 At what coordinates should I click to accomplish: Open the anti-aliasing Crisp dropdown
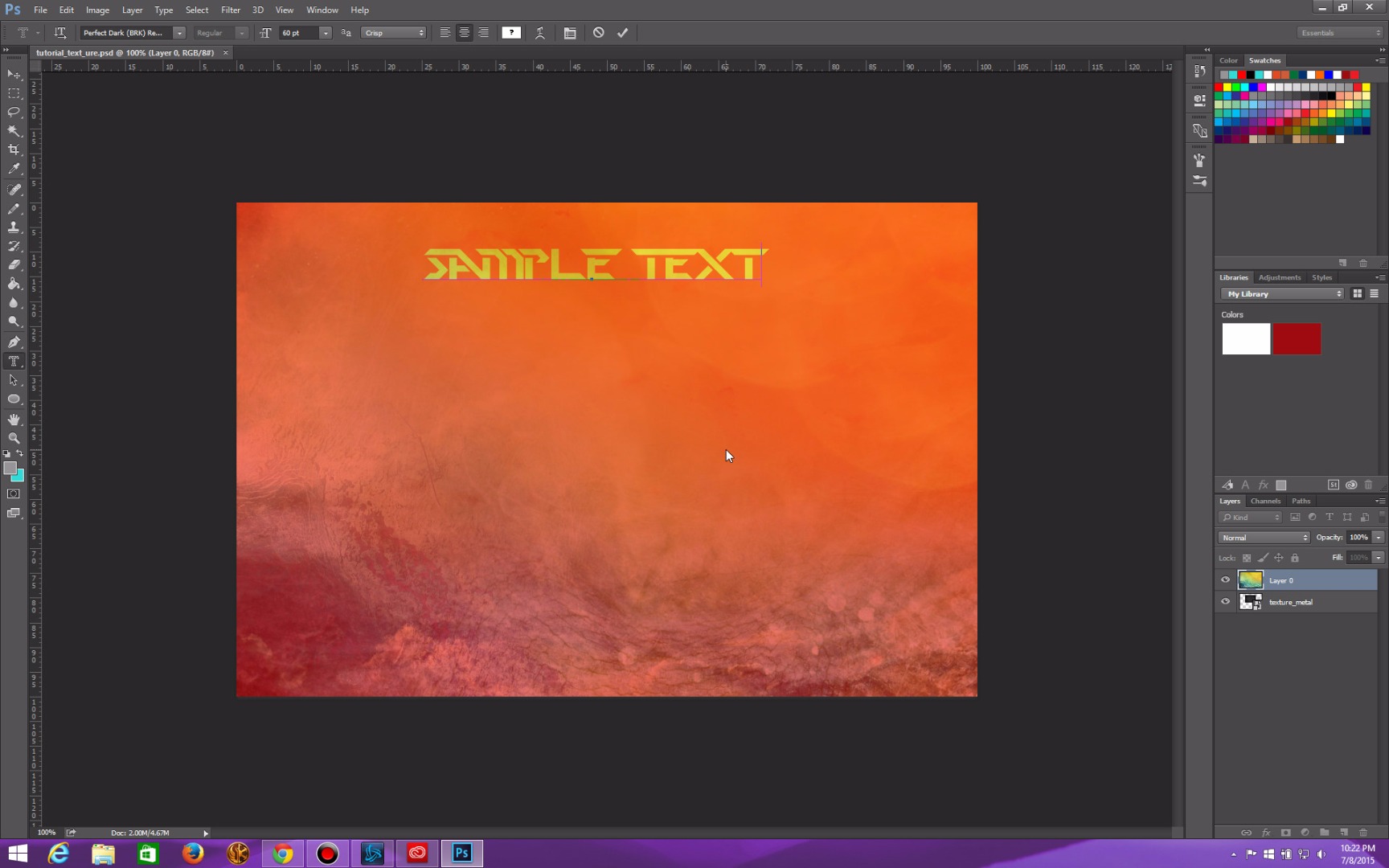click(x=394, y=33)
